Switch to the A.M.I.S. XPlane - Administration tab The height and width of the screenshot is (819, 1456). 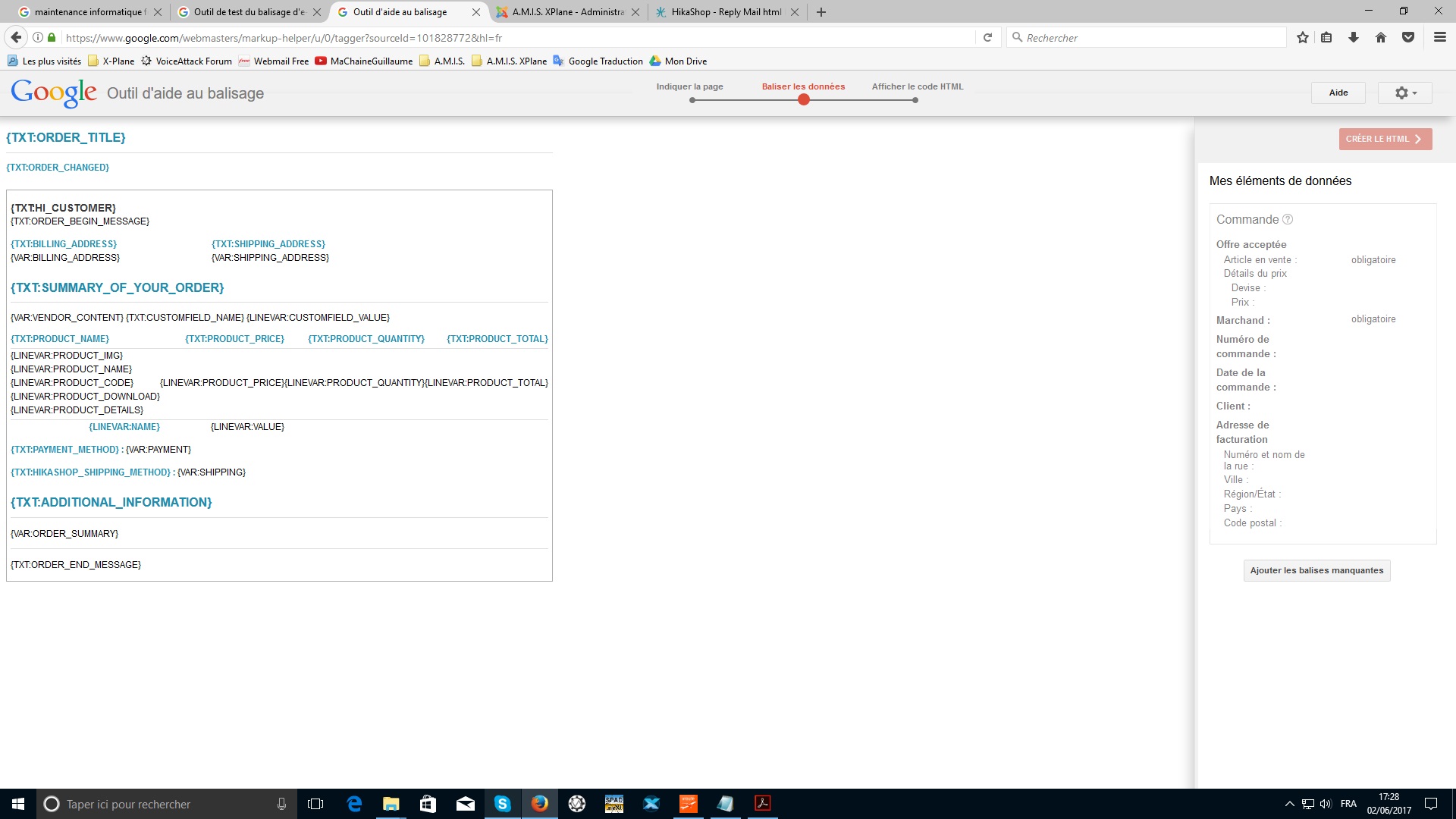point(567,12)
